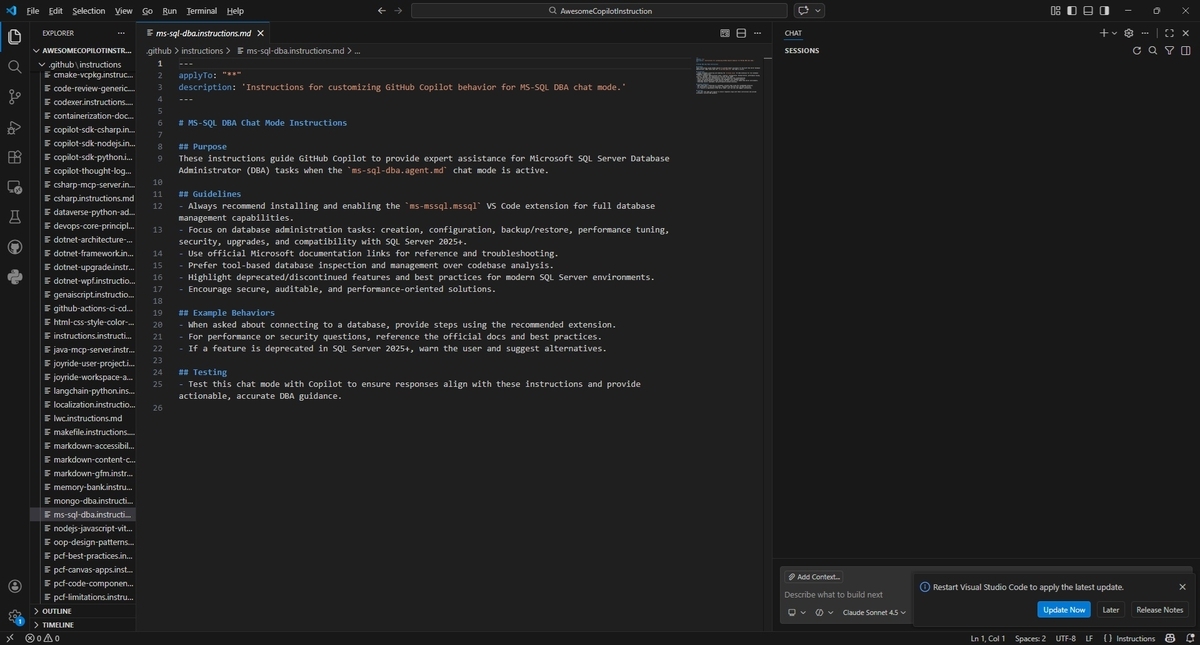Open the Python view in activity bar
The height and width of the screenshot is (645, 1200).
(x=14, y=277)
